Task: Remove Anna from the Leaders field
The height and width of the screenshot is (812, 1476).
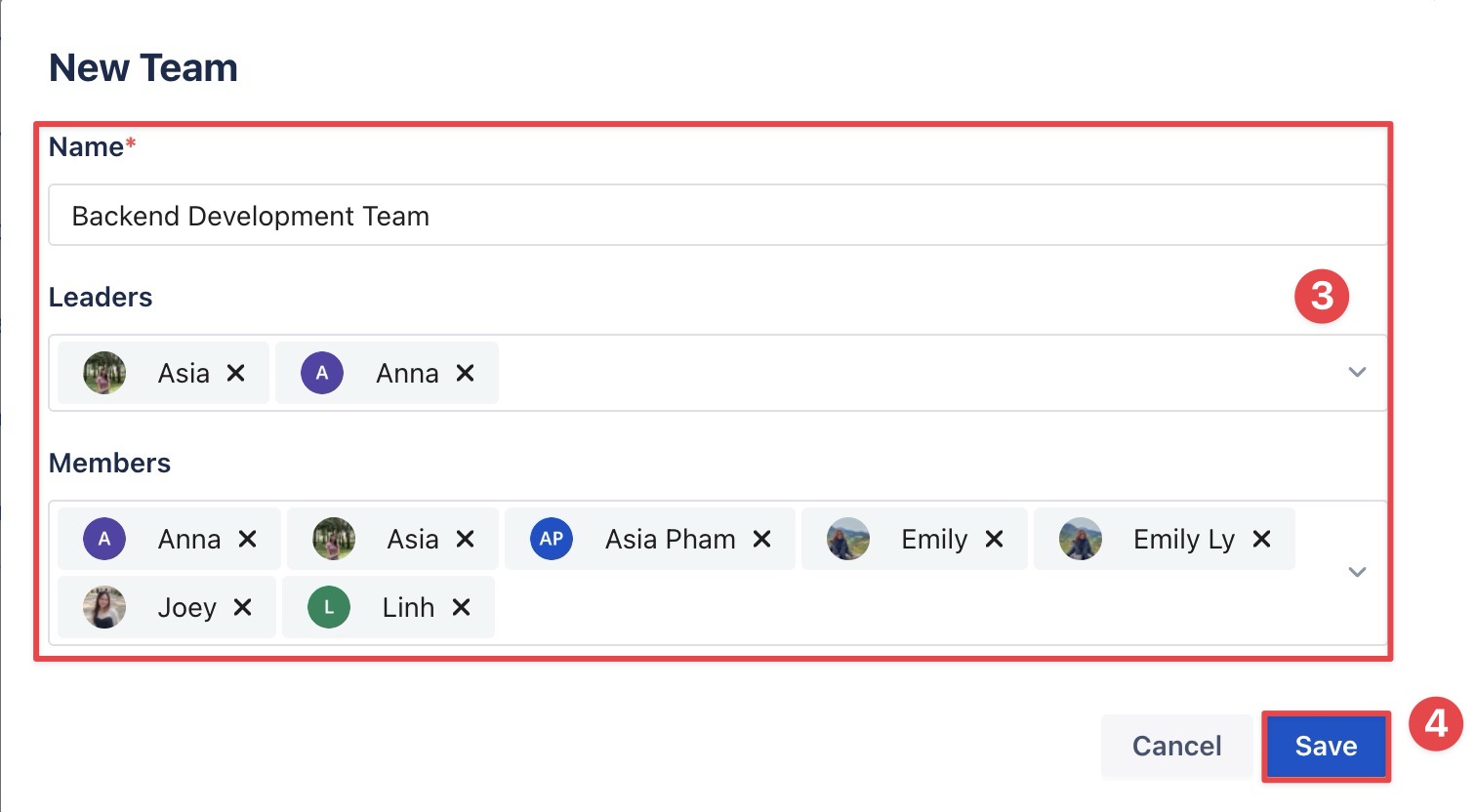Action: click(466, 373)
